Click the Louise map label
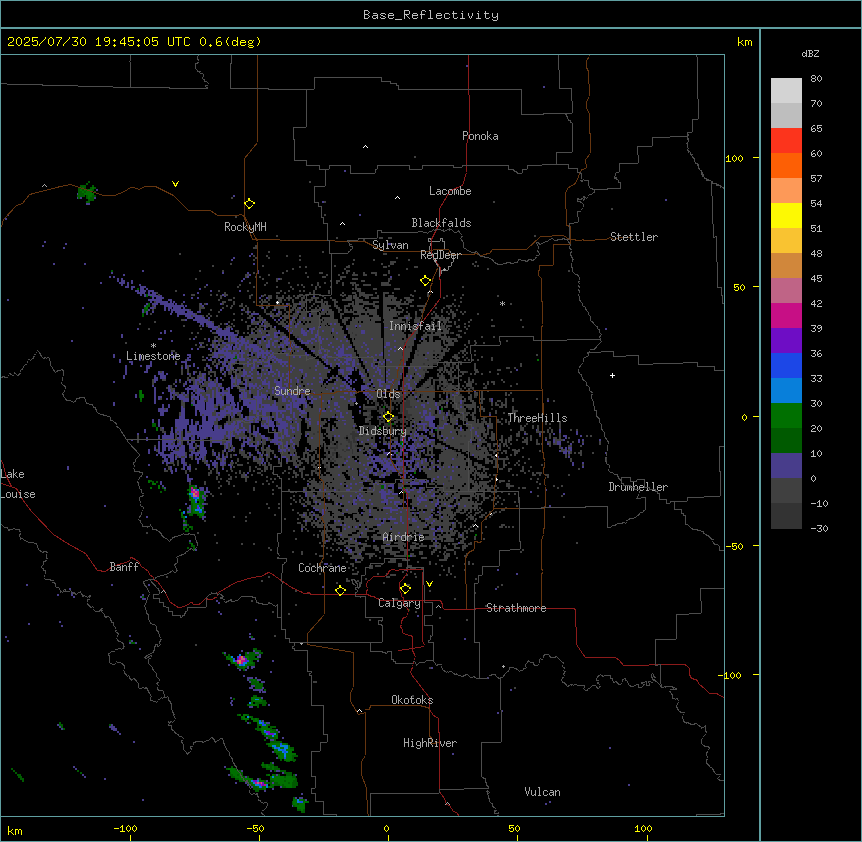 click(x=18, y=494)
